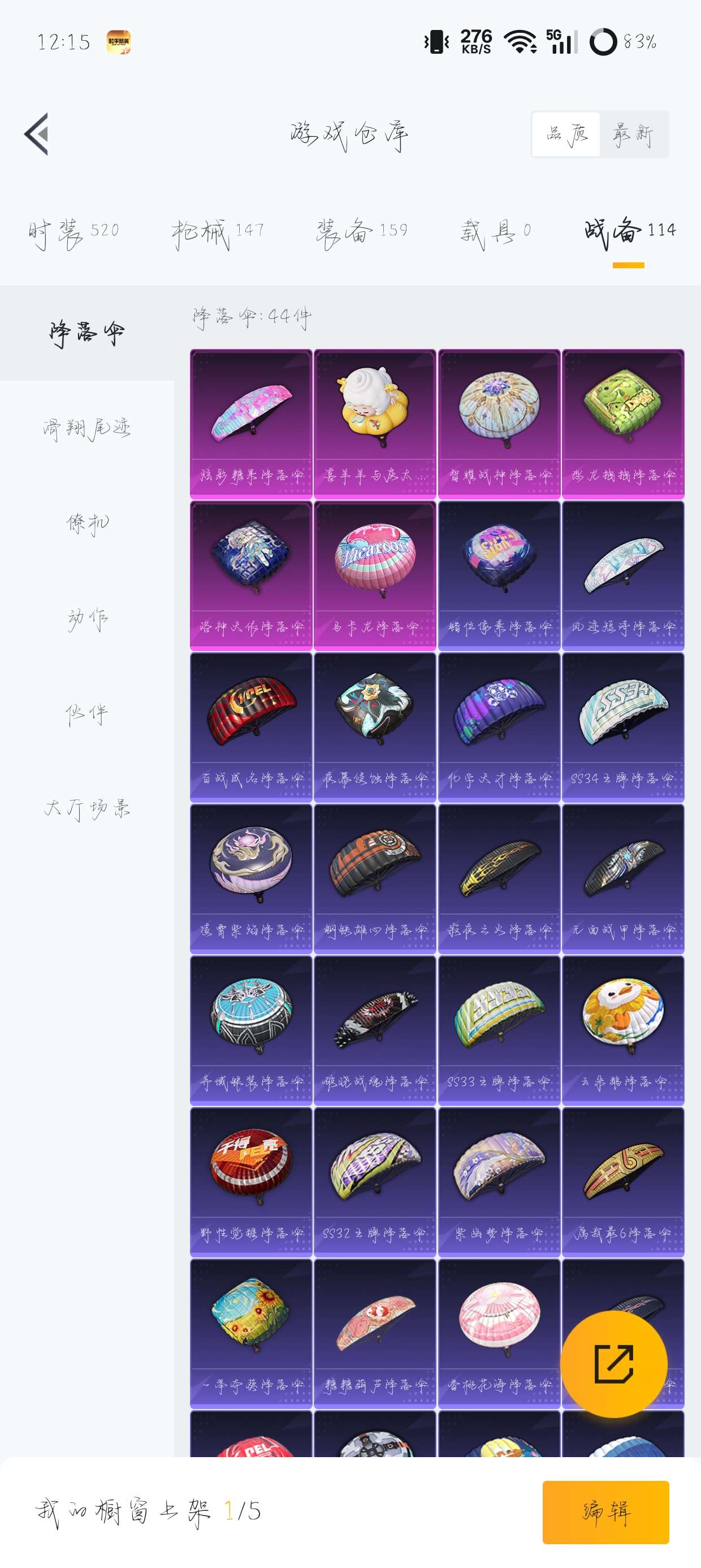Select the 喜羊羊 sheep parachute item
The height and width of the screenshot is (1568, 701).
coord(375,424)
